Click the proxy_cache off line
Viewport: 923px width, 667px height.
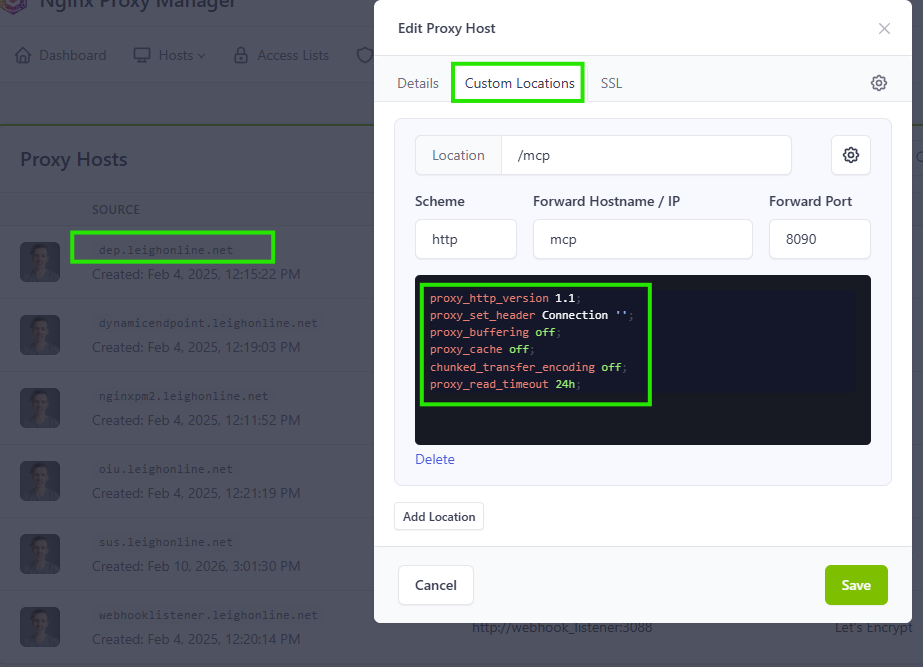[482, 350]
